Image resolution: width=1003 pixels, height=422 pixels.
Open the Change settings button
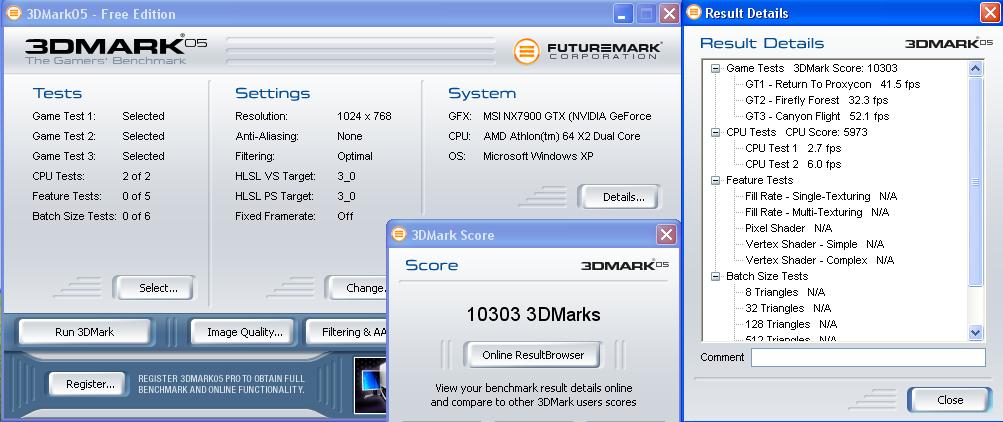(x=358, y=288)
